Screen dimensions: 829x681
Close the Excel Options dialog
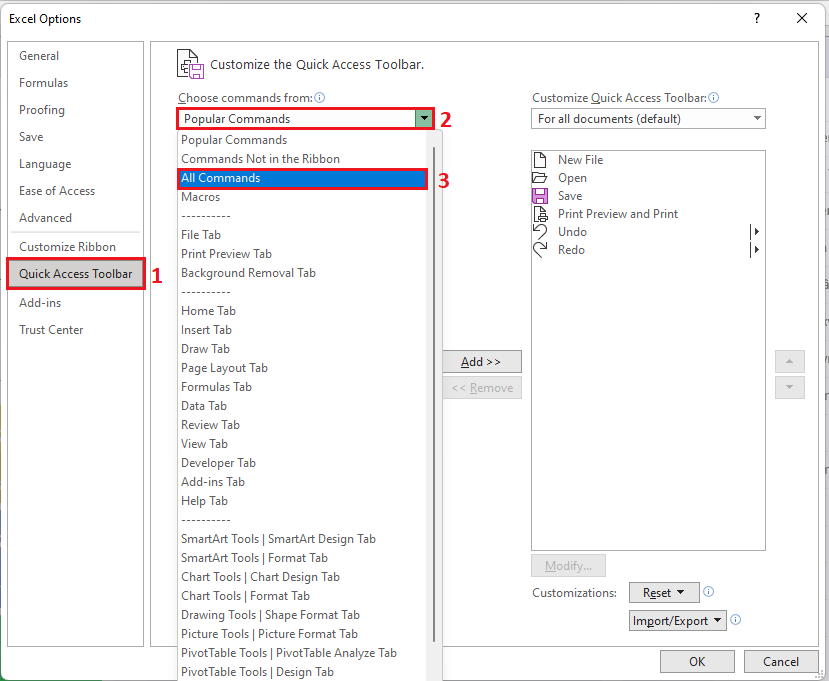(802, 19)
